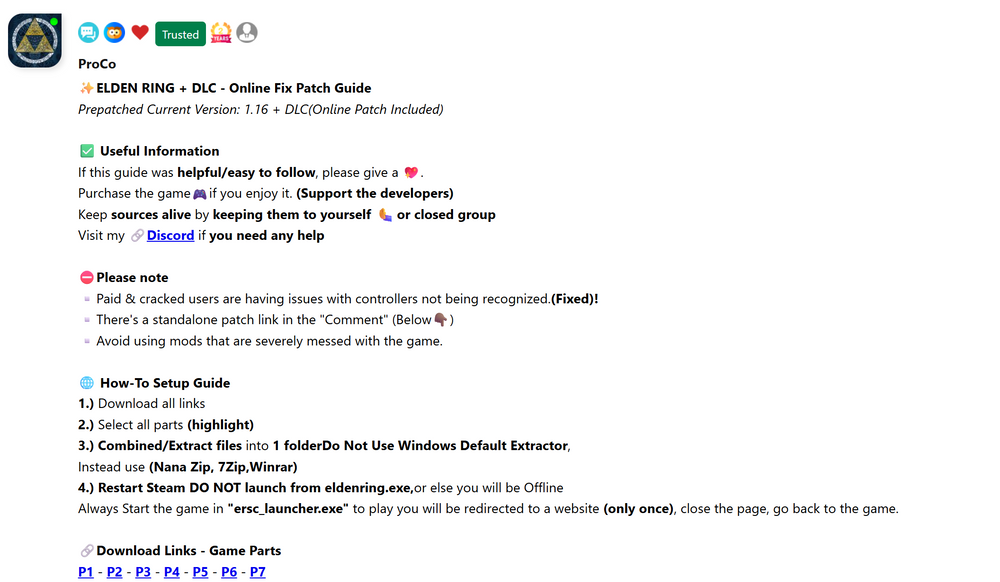
Task: Open download link P4
Action: [x=172, y=572]
